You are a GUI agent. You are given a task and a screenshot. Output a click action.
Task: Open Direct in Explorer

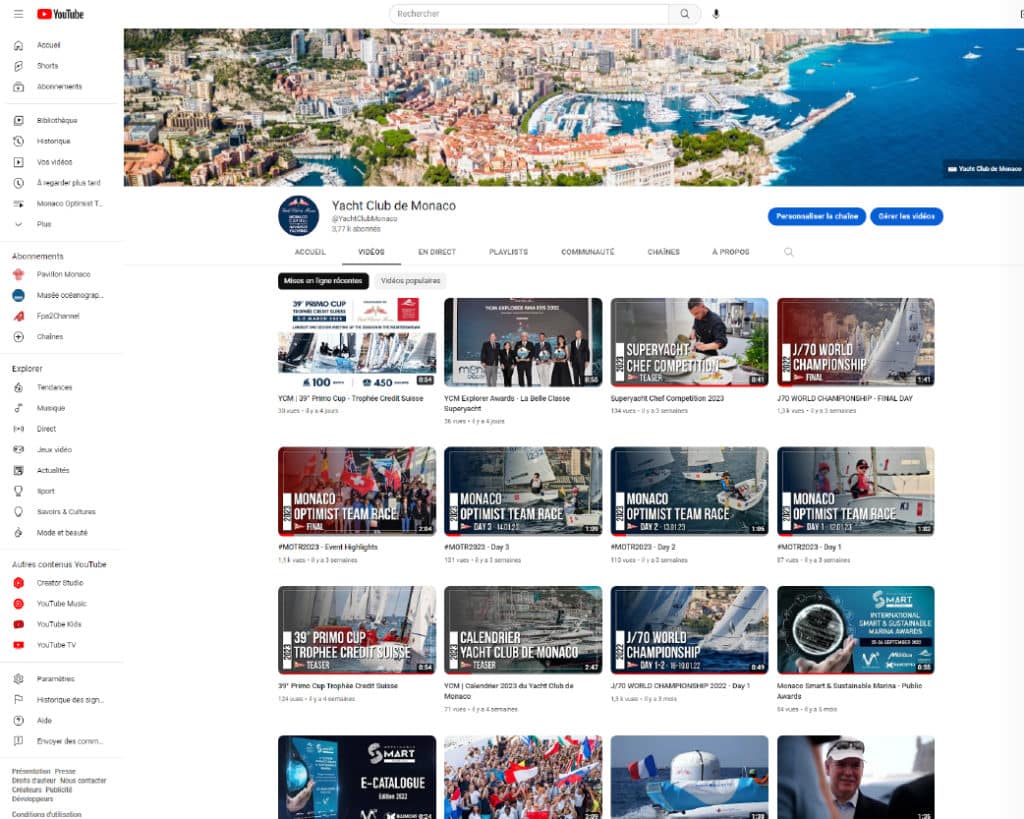tap(46, 429)
